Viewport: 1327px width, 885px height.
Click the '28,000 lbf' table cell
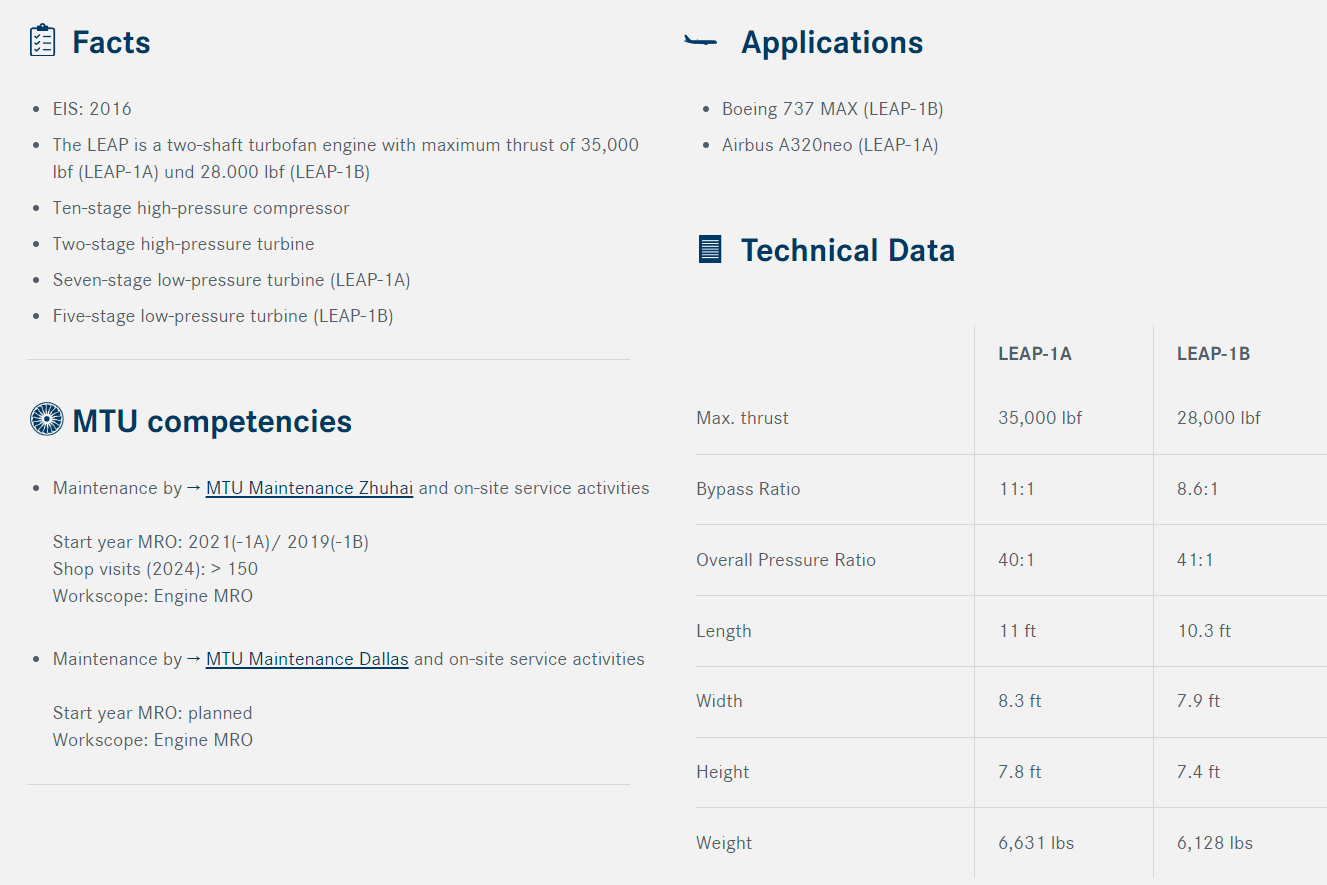(x=1219, y=418)
